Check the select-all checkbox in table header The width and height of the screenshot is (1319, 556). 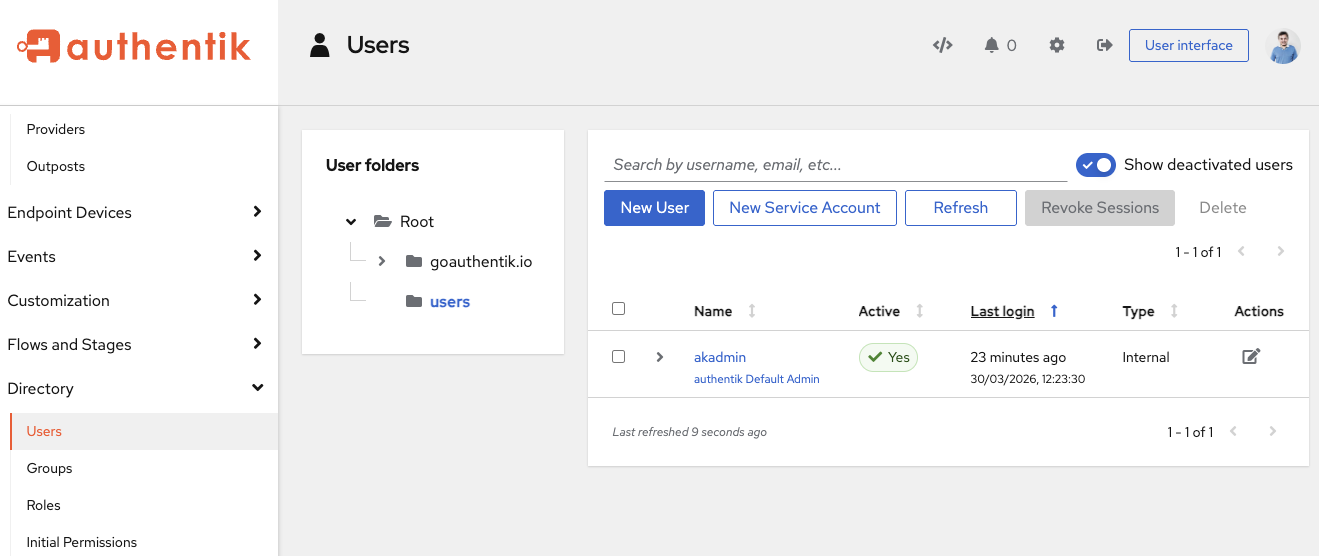618,309
